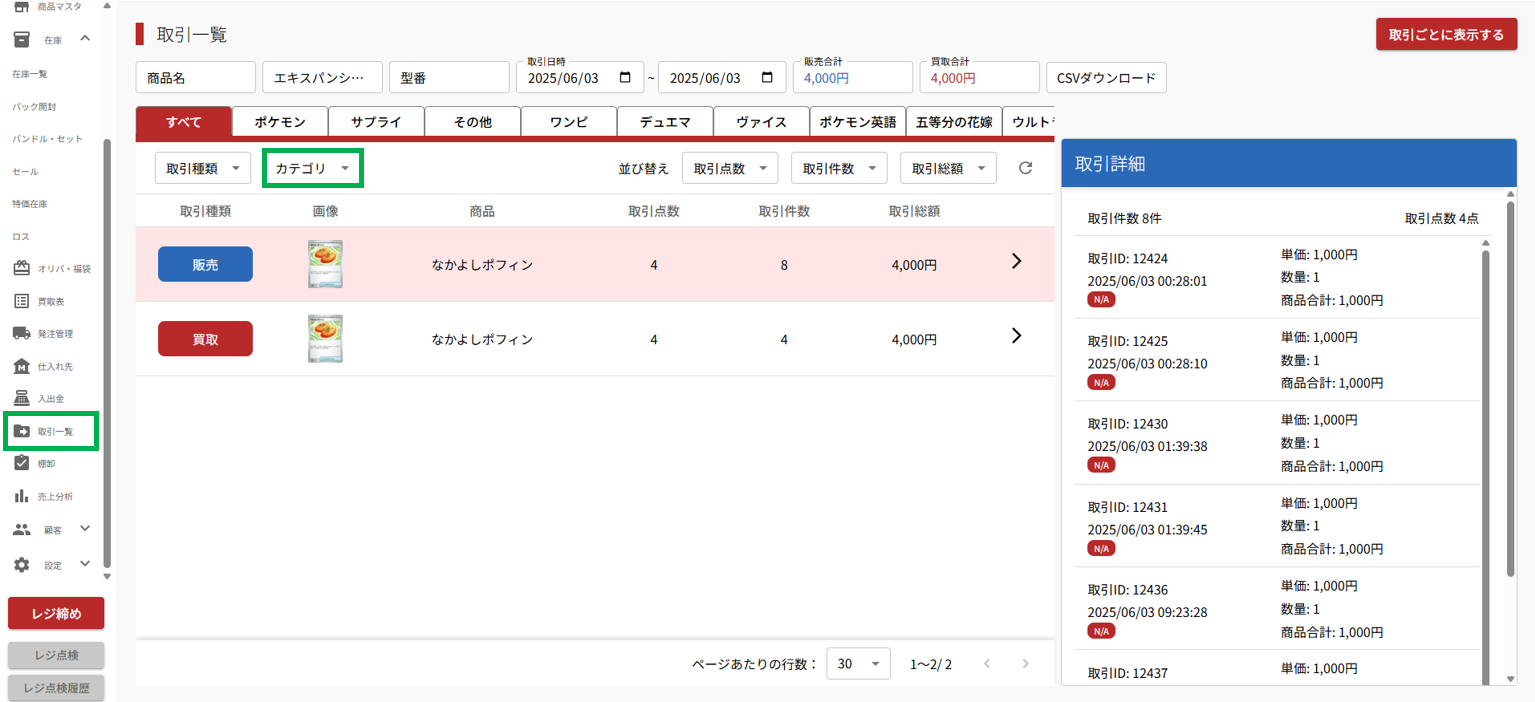Switch to ワンピ tab
The image size is (1535, 702).
pyautogui.click(x=569, y=122)
